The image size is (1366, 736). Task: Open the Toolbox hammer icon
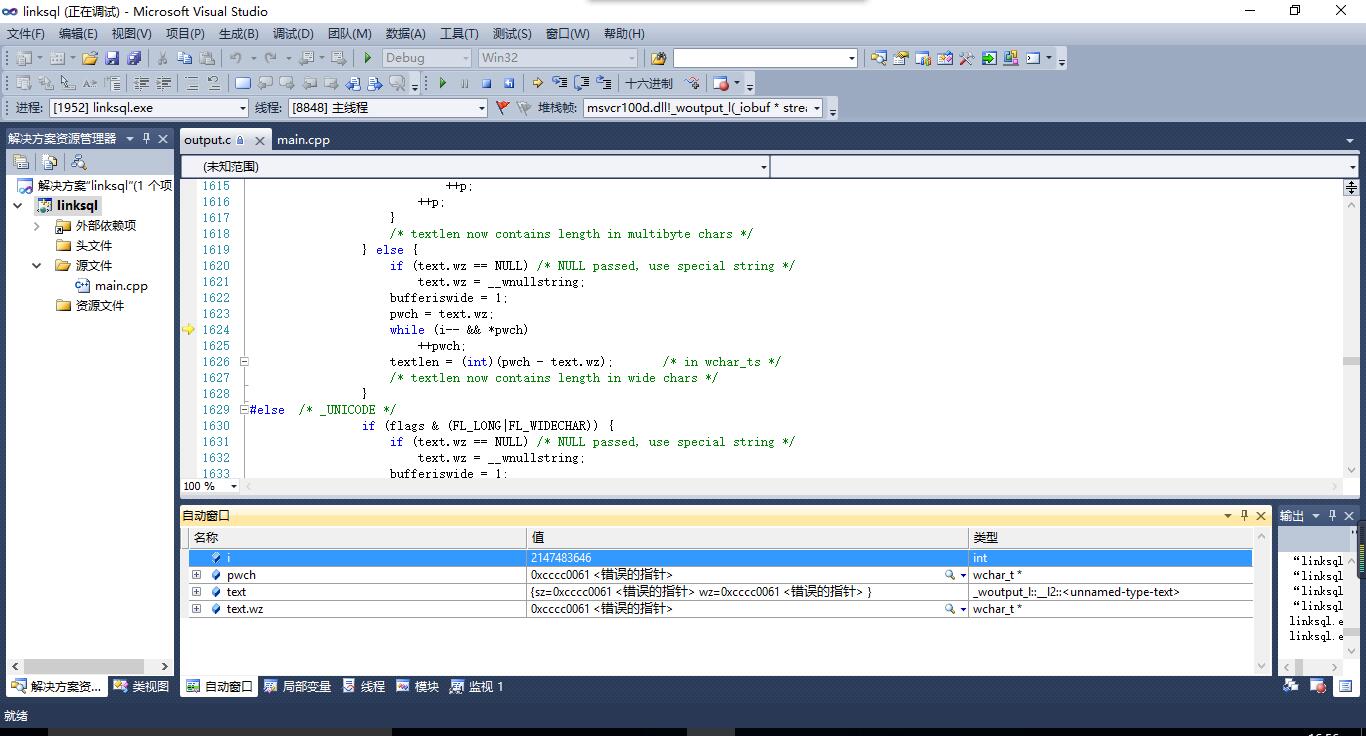click(967, 58)
